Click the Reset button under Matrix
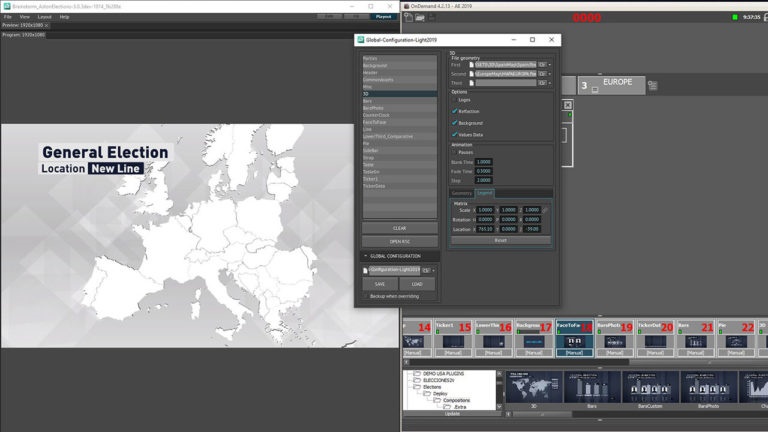 [500, 240]
